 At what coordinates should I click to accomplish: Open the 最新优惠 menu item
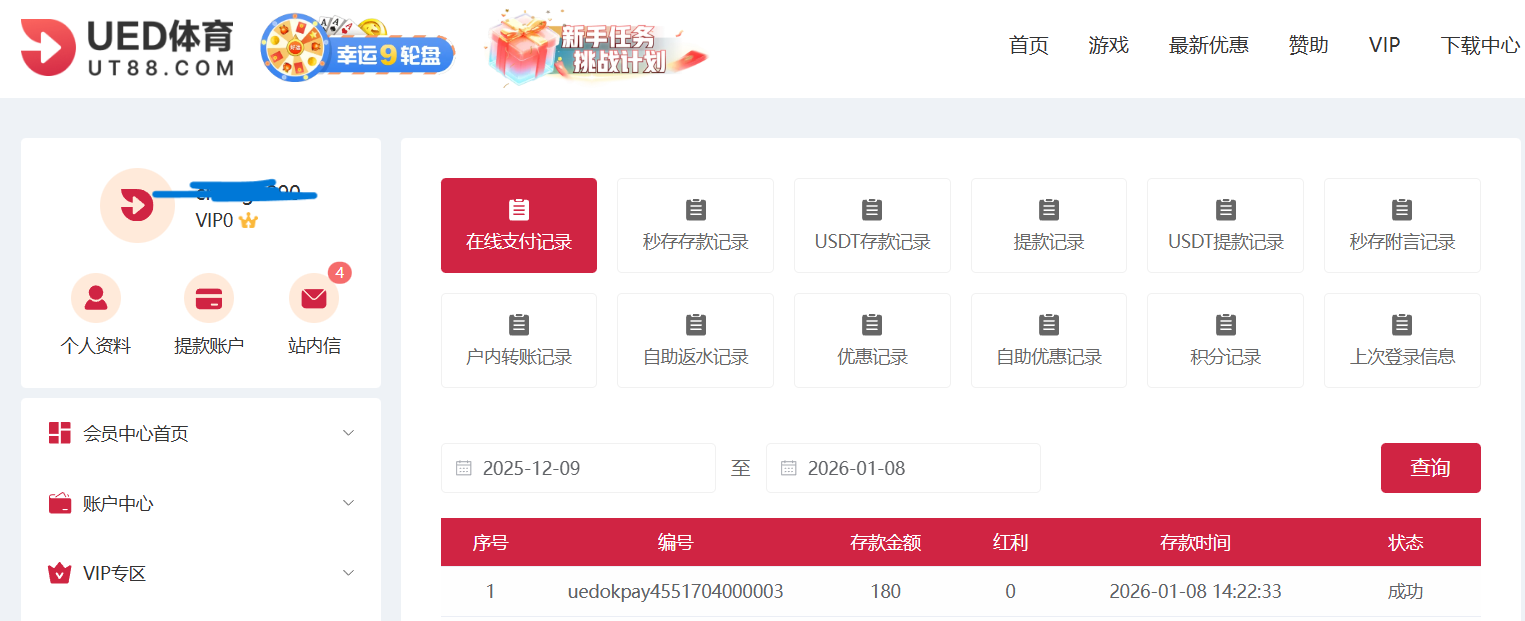pos(1208,45)
